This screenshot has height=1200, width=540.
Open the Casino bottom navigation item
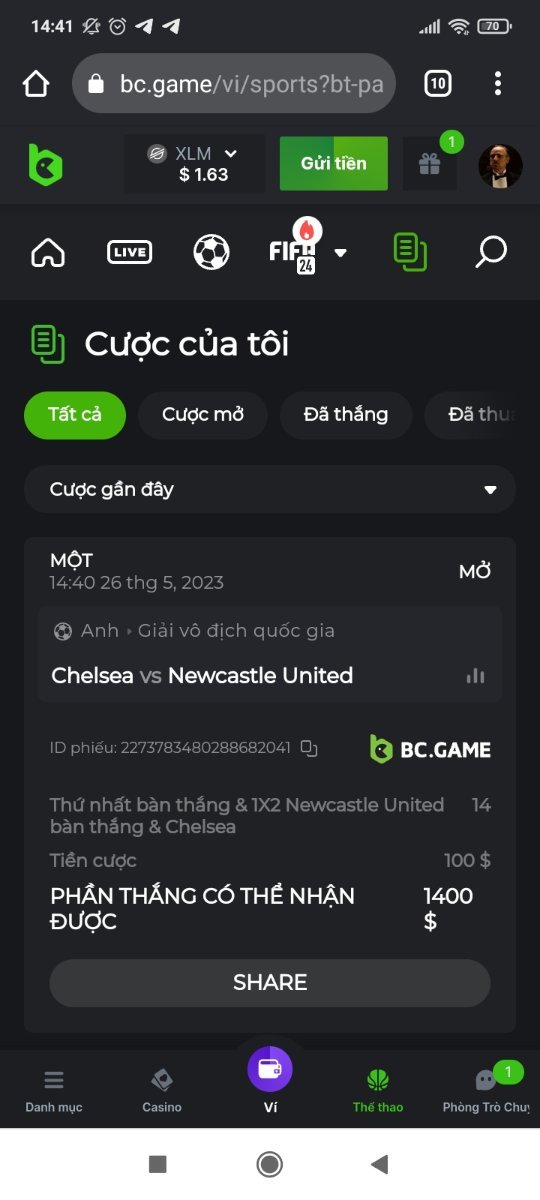(x=162, y=1090)
